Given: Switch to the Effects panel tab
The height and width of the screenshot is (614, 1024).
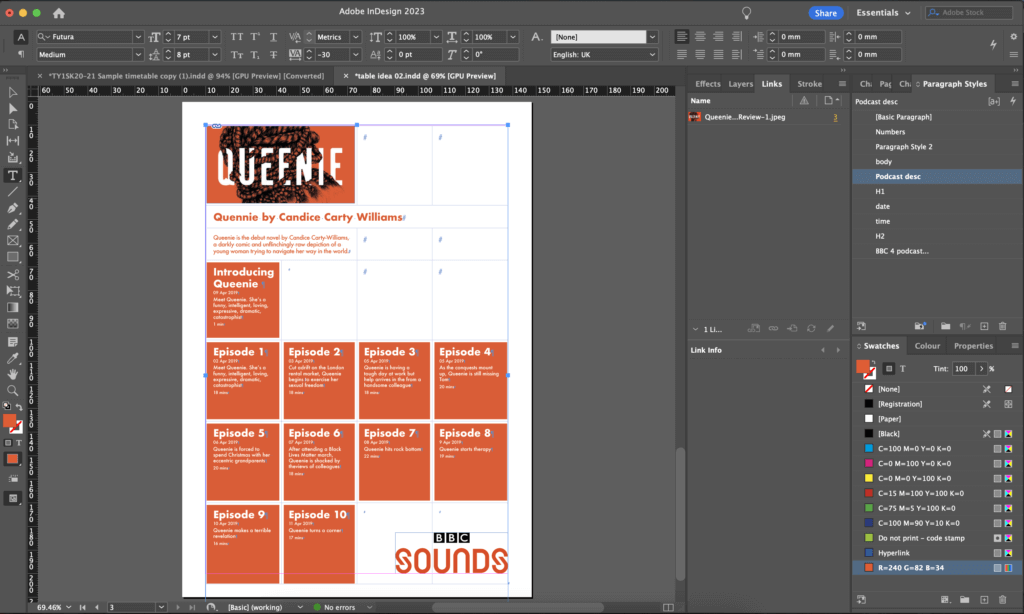Looking at the screenshot, I should coord(707,84).
